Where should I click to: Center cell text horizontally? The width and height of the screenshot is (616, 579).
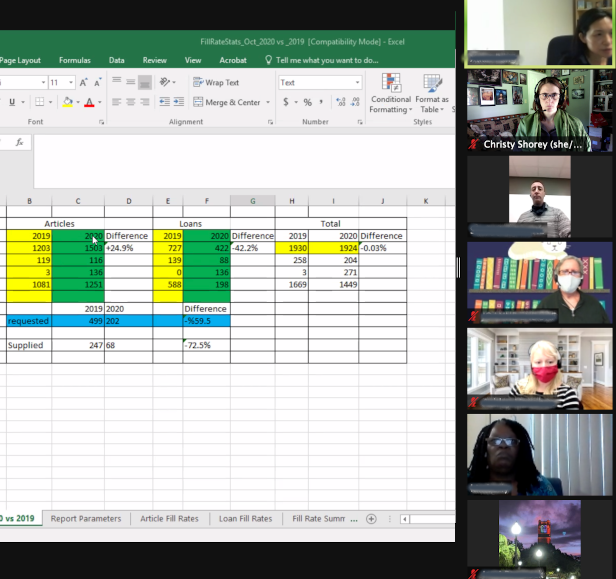coord(130,102)
